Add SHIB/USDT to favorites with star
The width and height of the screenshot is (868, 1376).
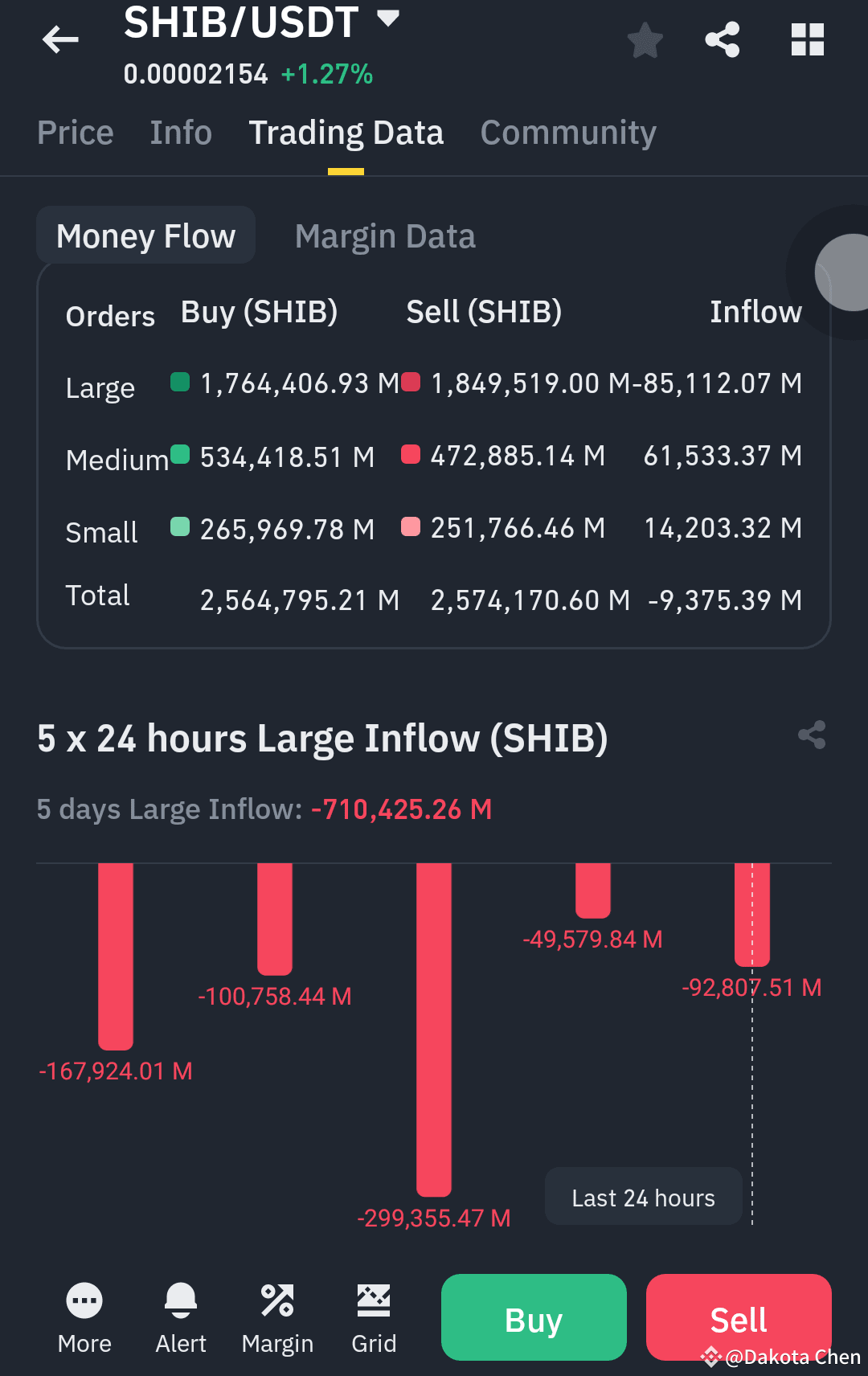(645, 40)
